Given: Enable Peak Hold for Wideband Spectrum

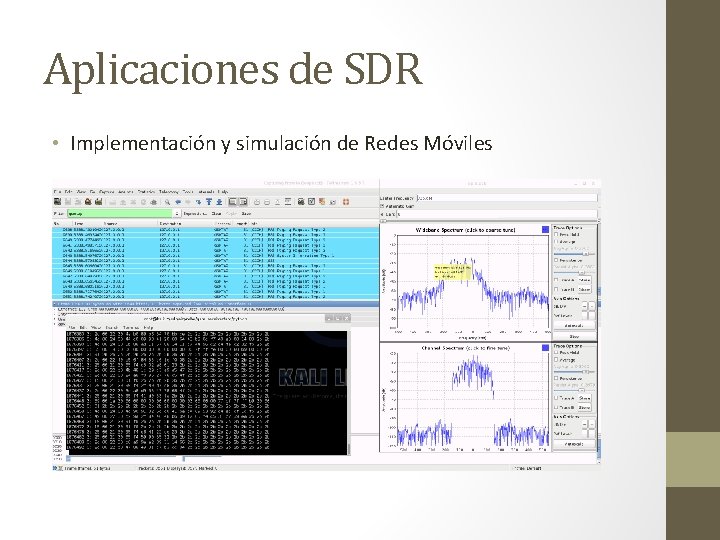Looking at the screenshot, I should point(556,234).
